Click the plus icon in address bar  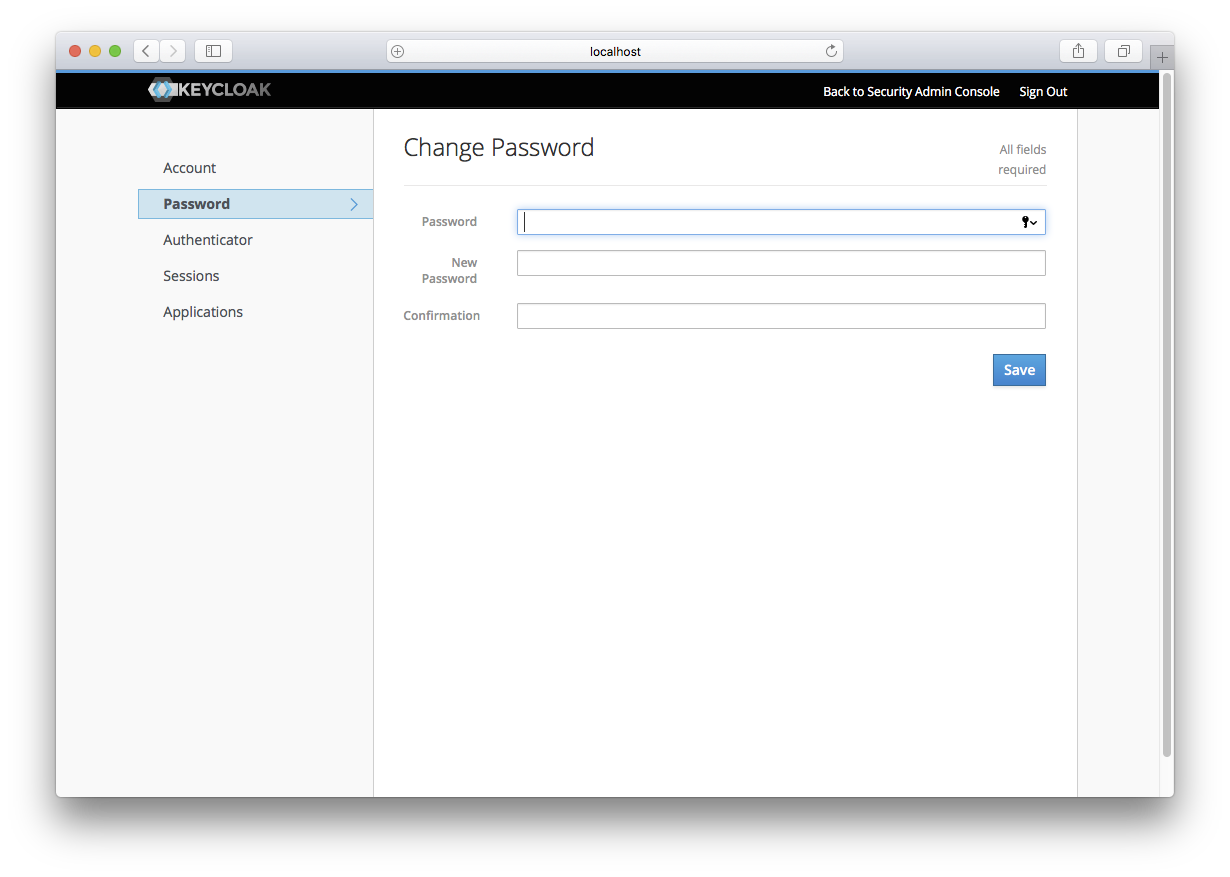point(398,51)
